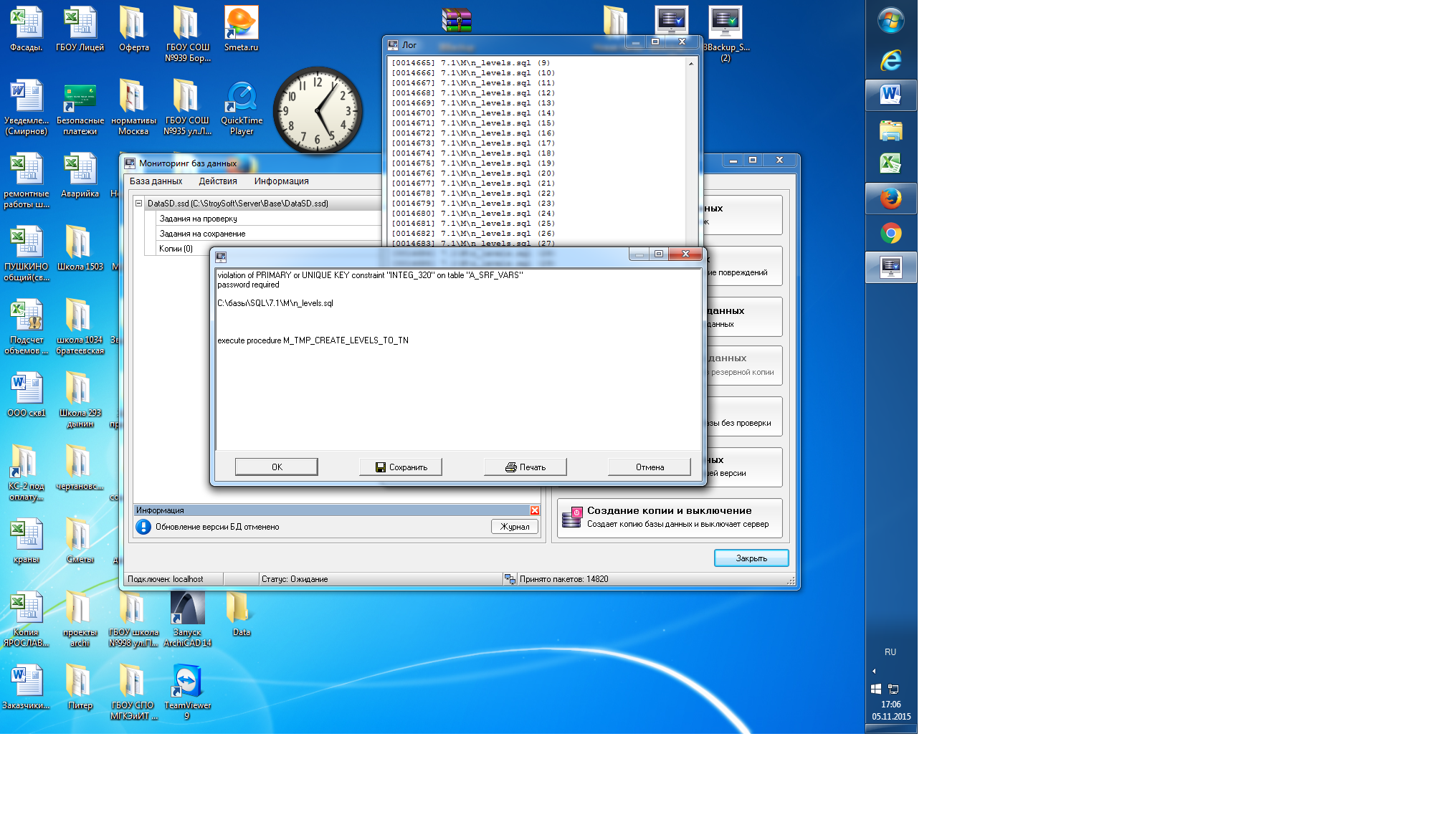Switch to Word in the taskbar
Image resolution: width=1441 pixels, height=840 pixels.
click(x=891, y=95)
